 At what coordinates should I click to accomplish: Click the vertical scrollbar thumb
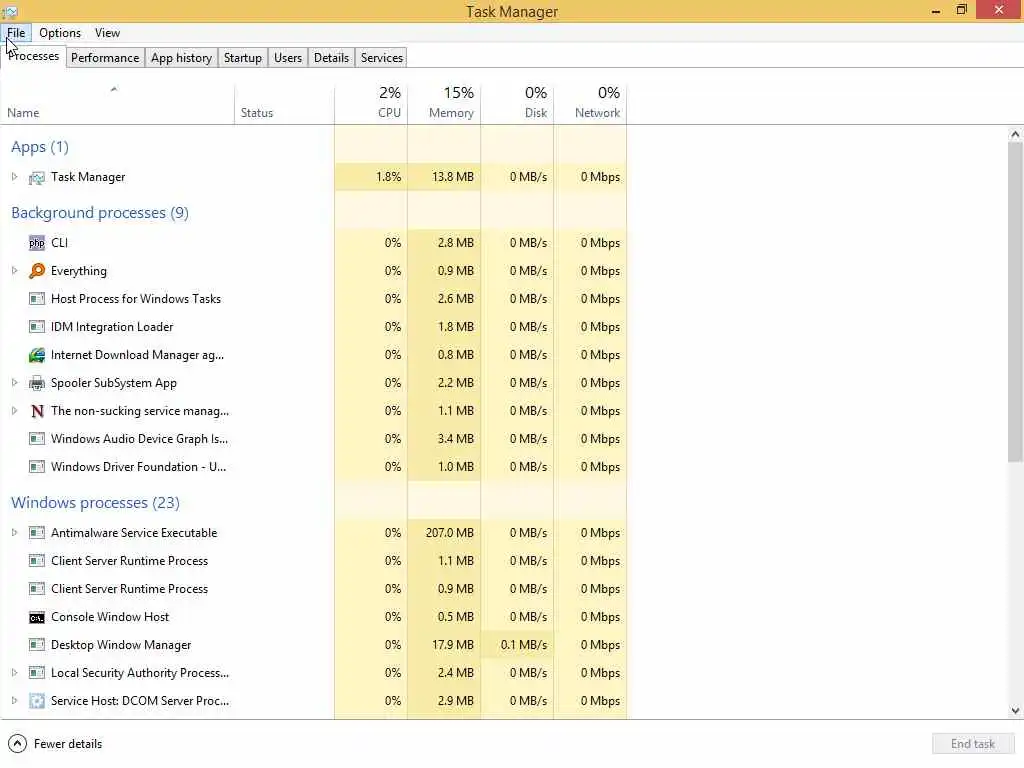[x=1015, y=302]
